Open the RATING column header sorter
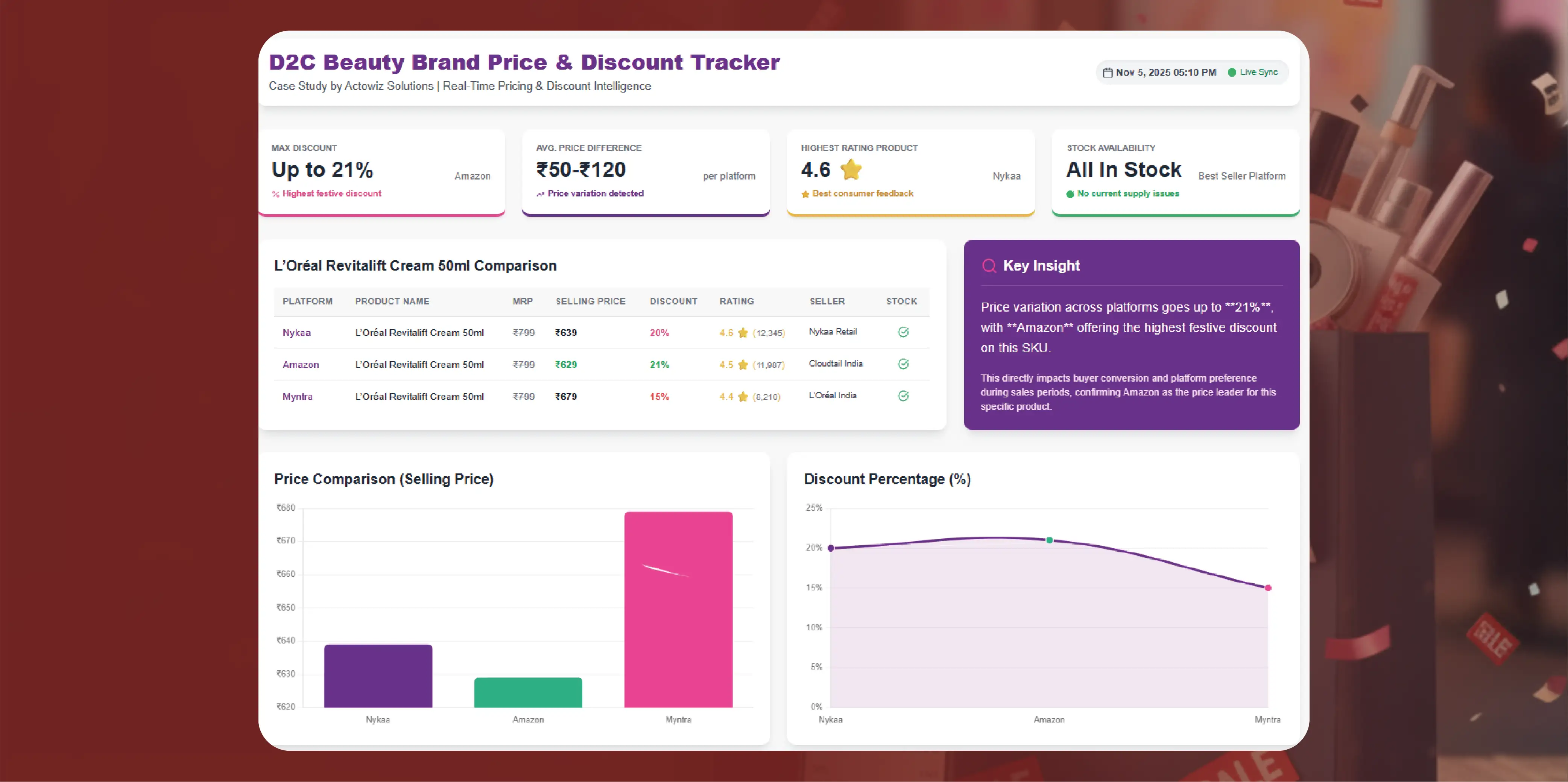This screenshot has height=782, width=1568. pyautogui.click(x=737, y=301)
